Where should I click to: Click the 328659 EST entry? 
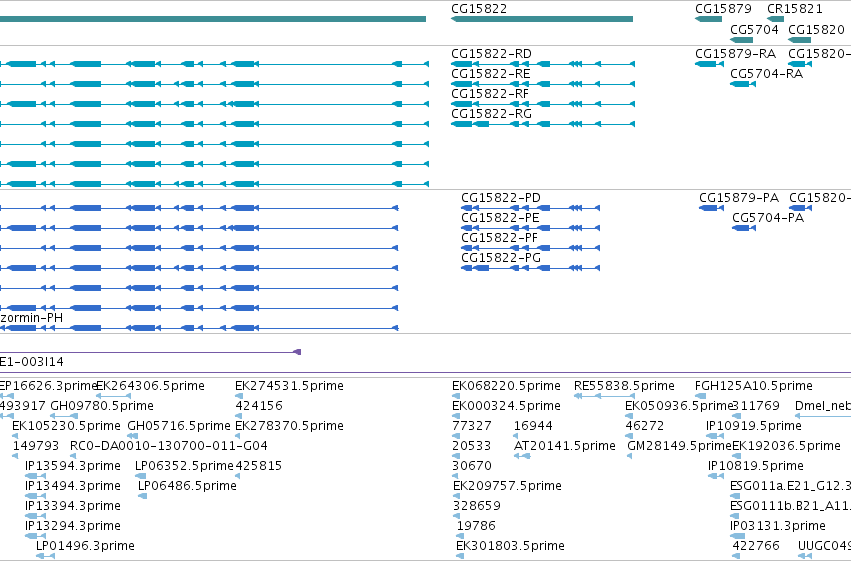[477, 506]
